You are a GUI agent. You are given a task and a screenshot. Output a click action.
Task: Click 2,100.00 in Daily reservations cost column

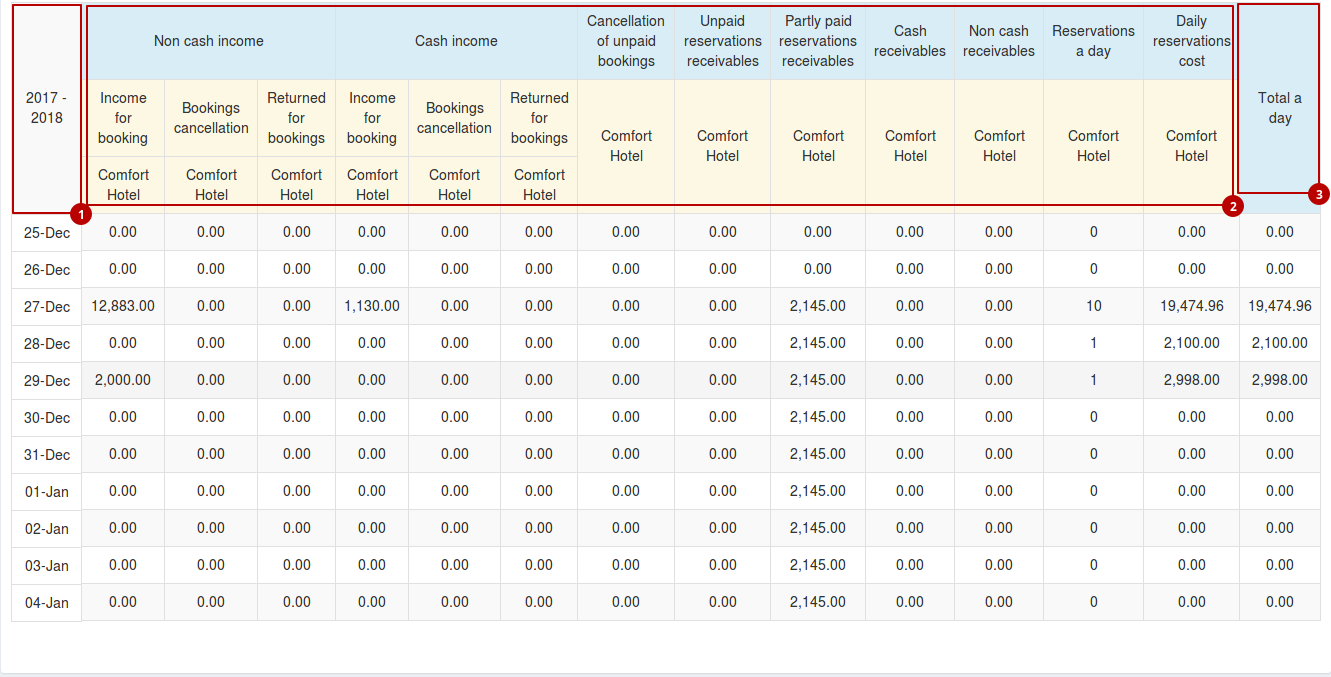(1192, 343)
